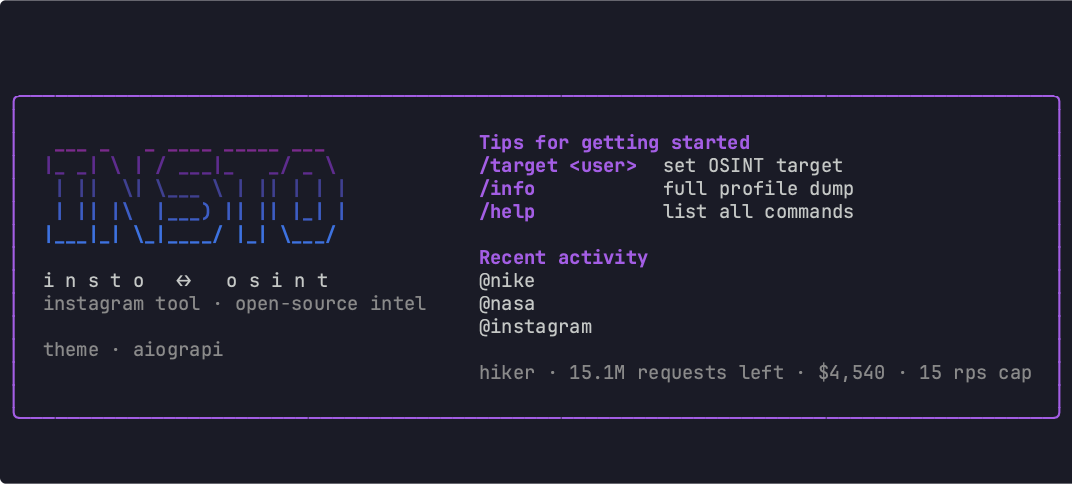
Task: Click the $4,540 balance in the status line
Action: click(851, 374)
